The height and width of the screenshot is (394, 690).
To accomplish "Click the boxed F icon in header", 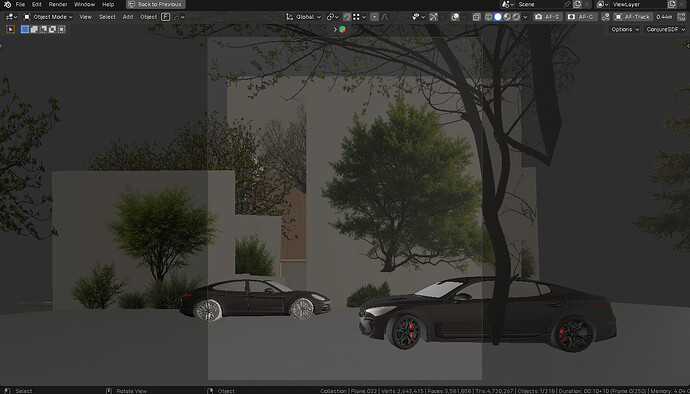I will [x=165, y=17].
